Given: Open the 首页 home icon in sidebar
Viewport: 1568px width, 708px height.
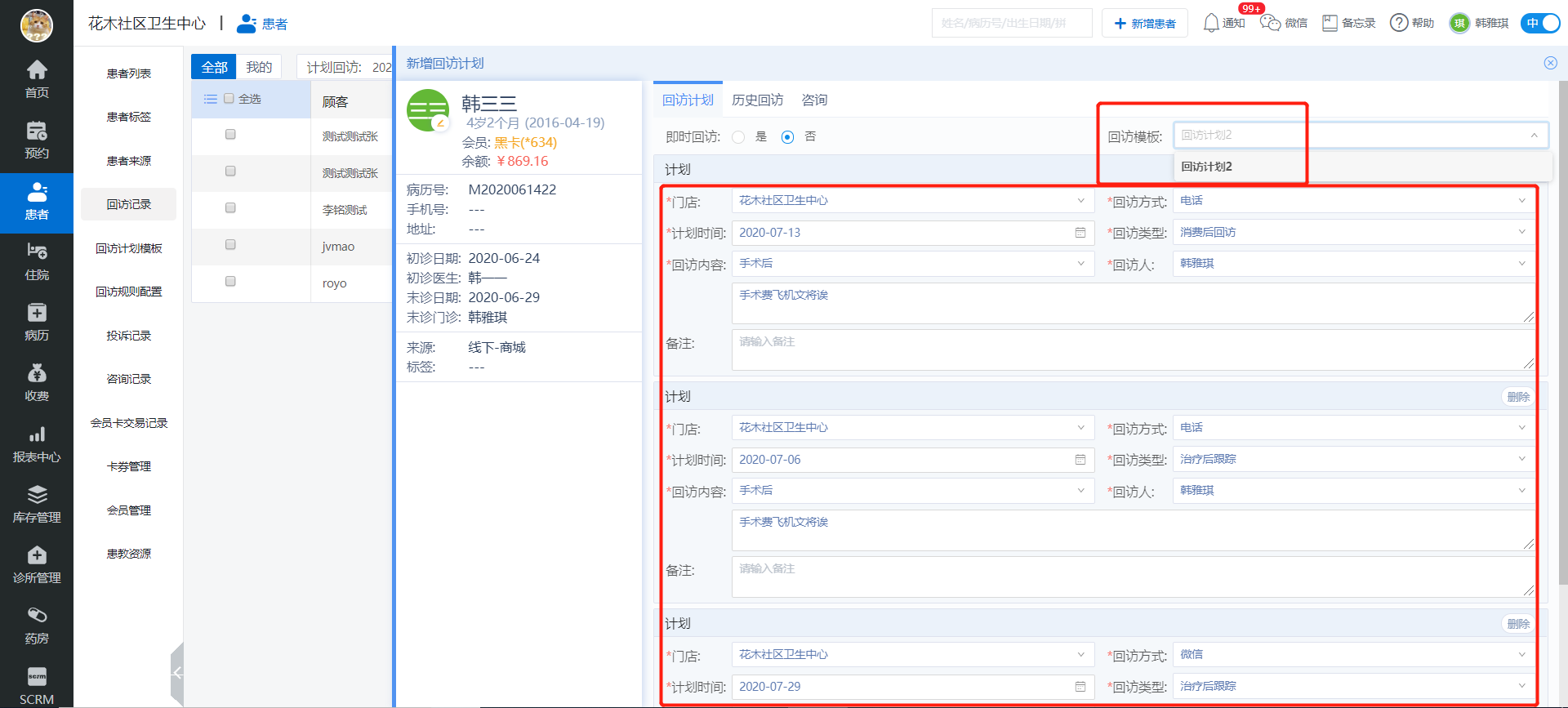Looking at the screenshot, I should coord(37,79).
